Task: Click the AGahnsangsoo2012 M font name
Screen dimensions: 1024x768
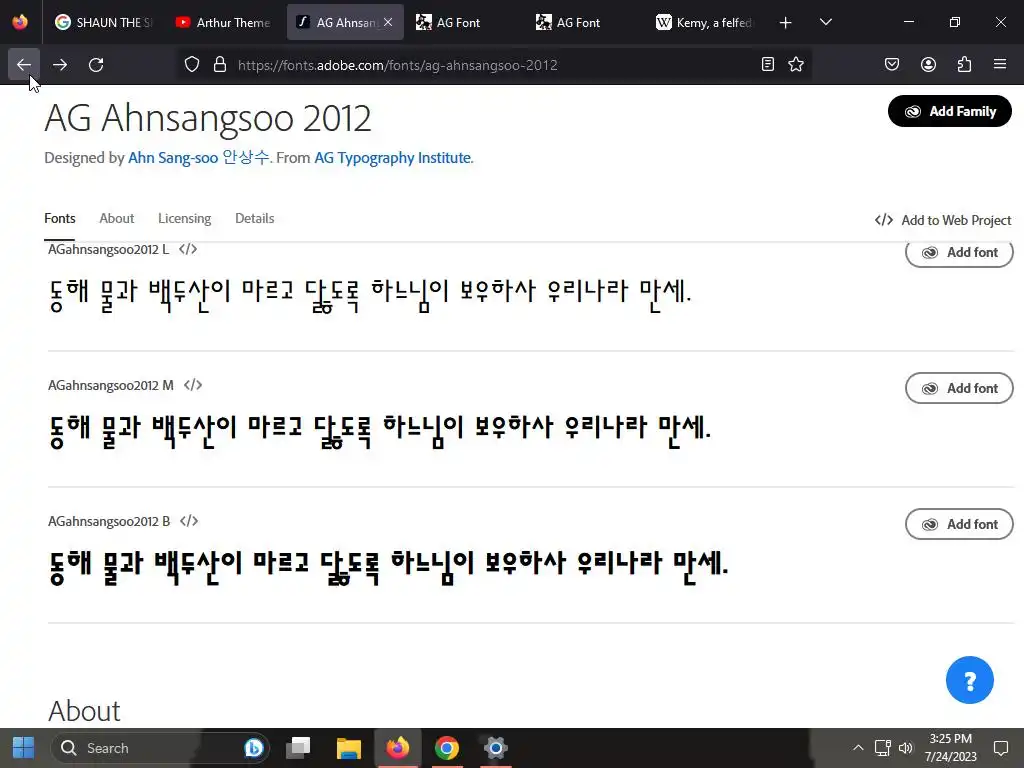Action: pos(110,385)
